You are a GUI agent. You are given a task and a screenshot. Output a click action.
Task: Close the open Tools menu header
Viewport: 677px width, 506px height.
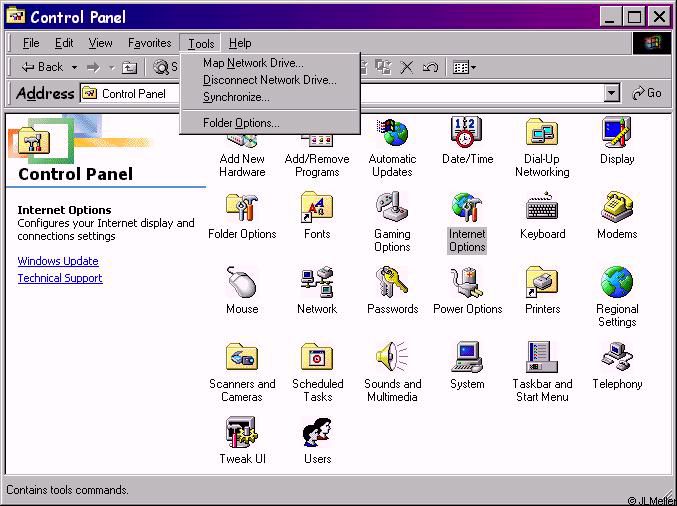[201, 43]
